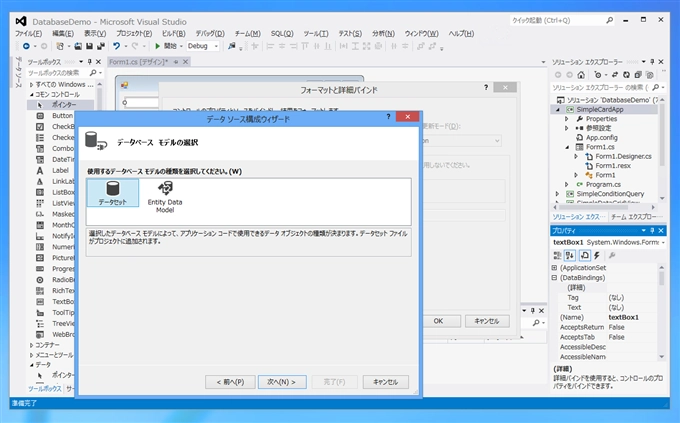680x423 pixels.
Task: Click the Home icon in Solution Explorer
Action: coord(581,75)
